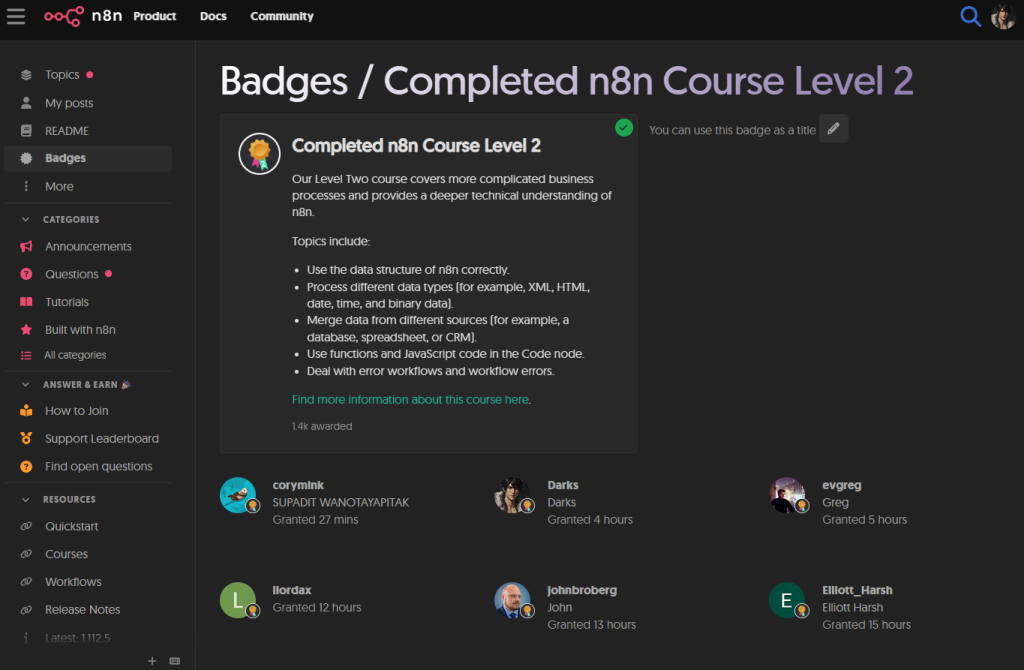Viewport: 1024px width, 670px height.
Task: Click the Support Leaderboard medal icon
Action: point(26,439)
